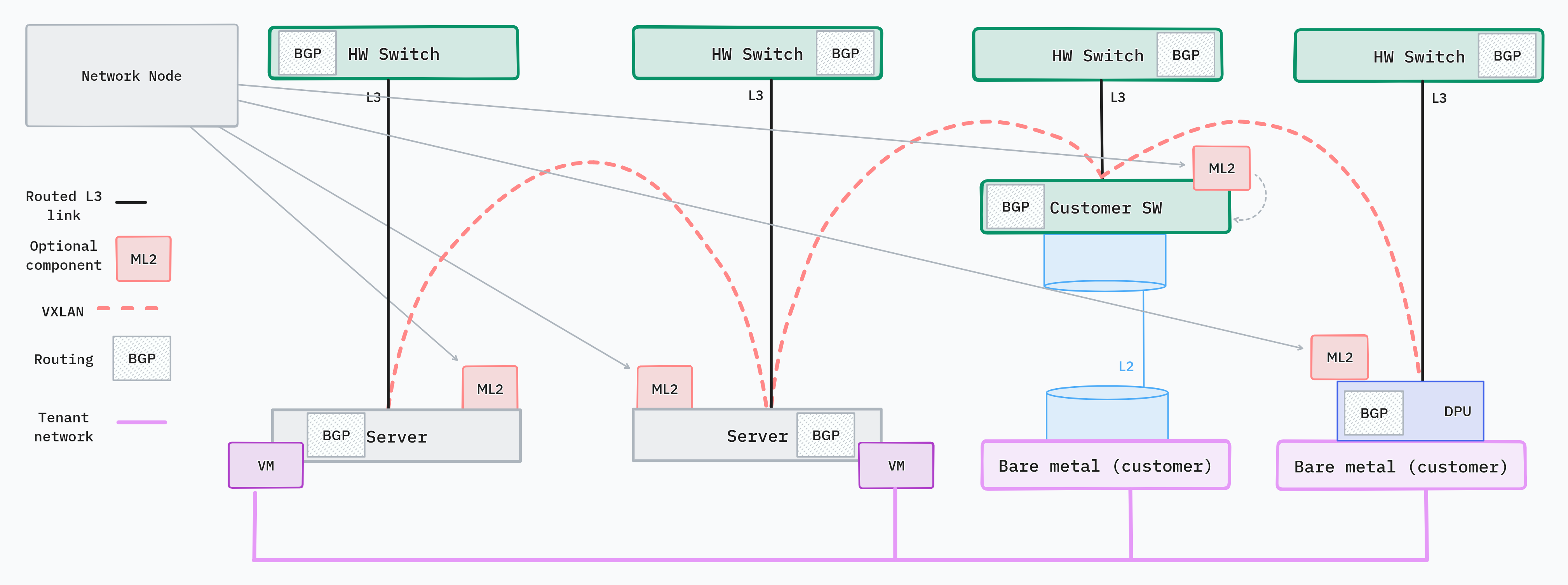Click the ML2 box above the DPU

point(1339,358)
